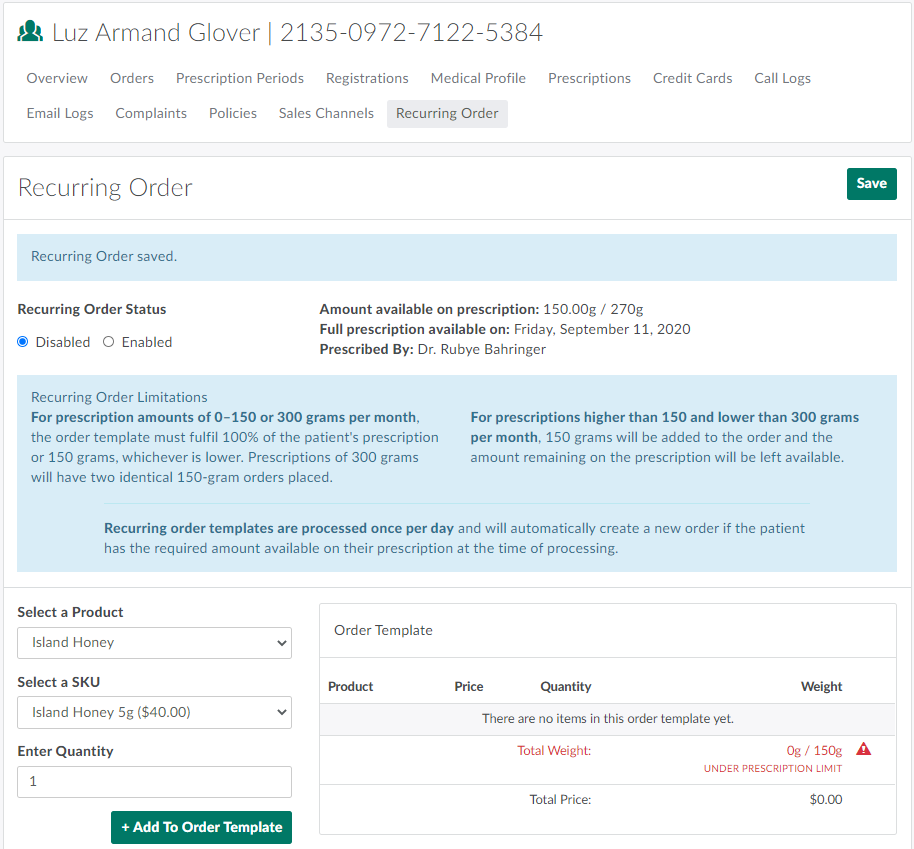Switch to the Orders tab
This screenshot has width=914, height=849.
[132, 78]
